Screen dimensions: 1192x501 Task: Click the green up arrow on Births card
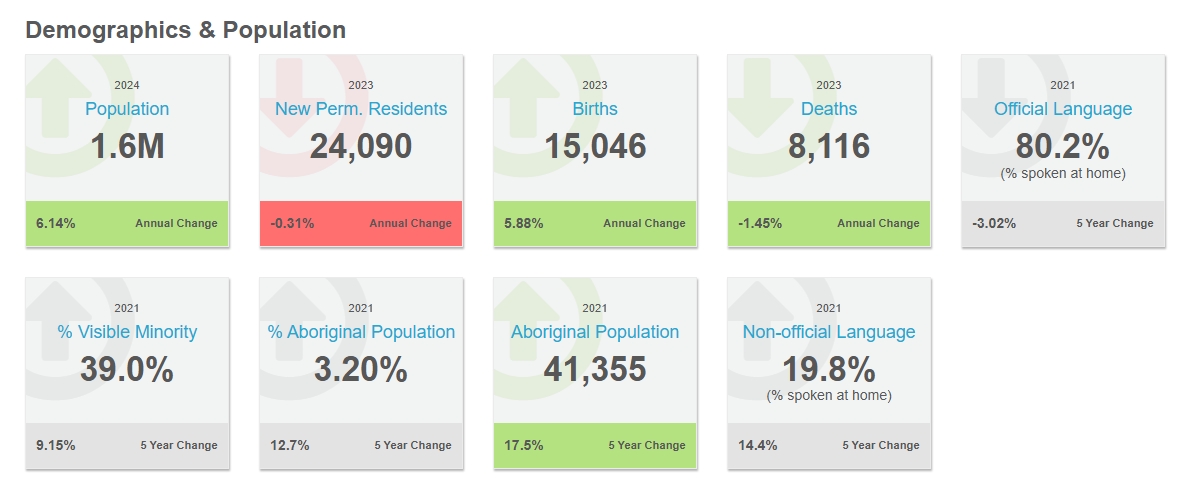pyautogui.click(x=524, y=88)
